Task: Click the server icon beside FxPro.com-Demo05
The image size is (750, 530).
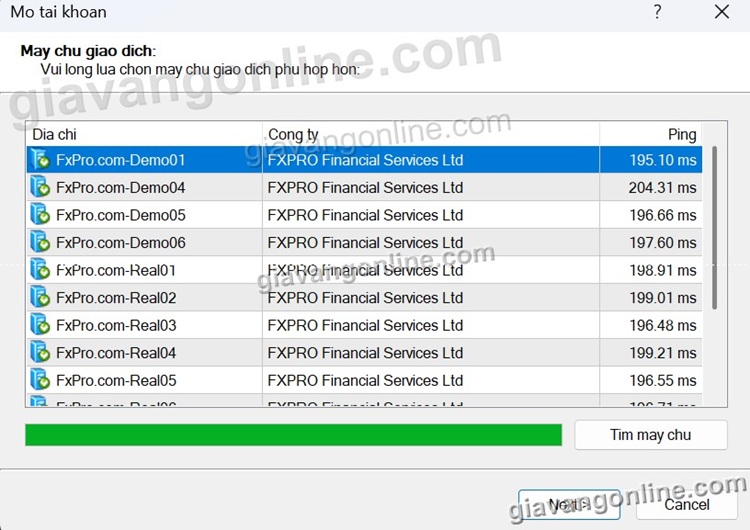Action: tap(40, 215)
